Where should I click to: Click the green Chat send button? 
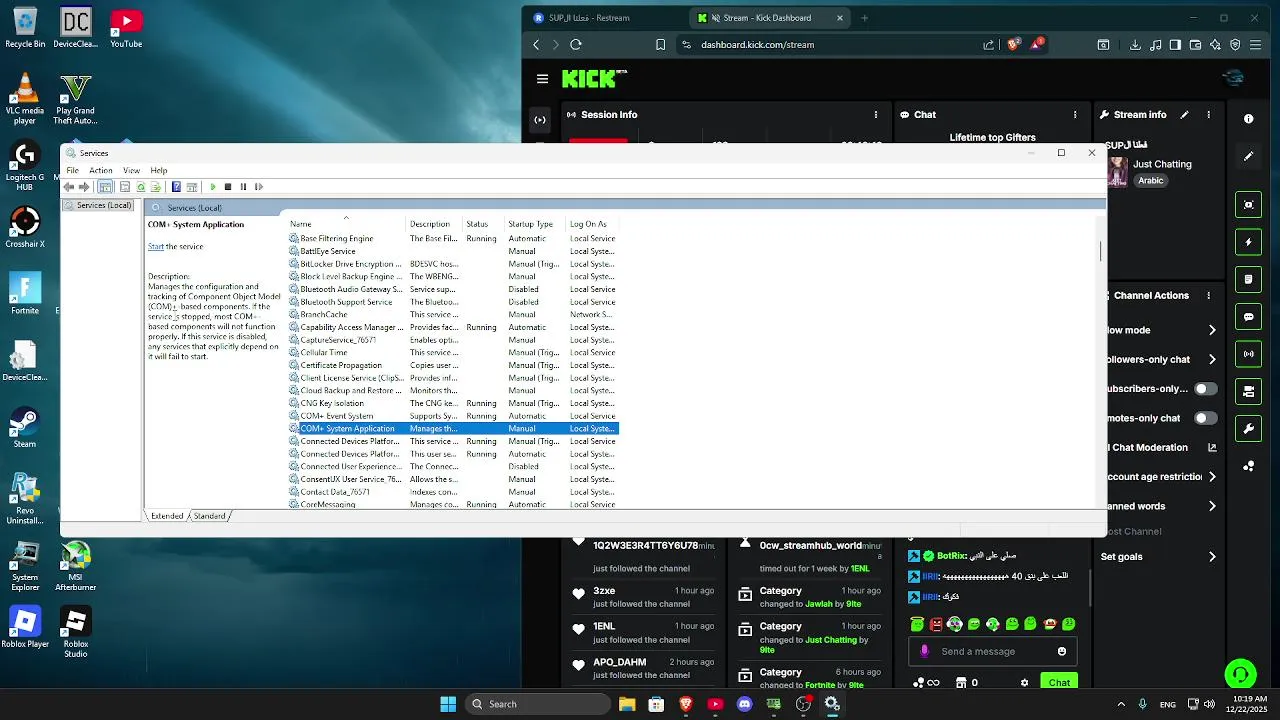1059,682
